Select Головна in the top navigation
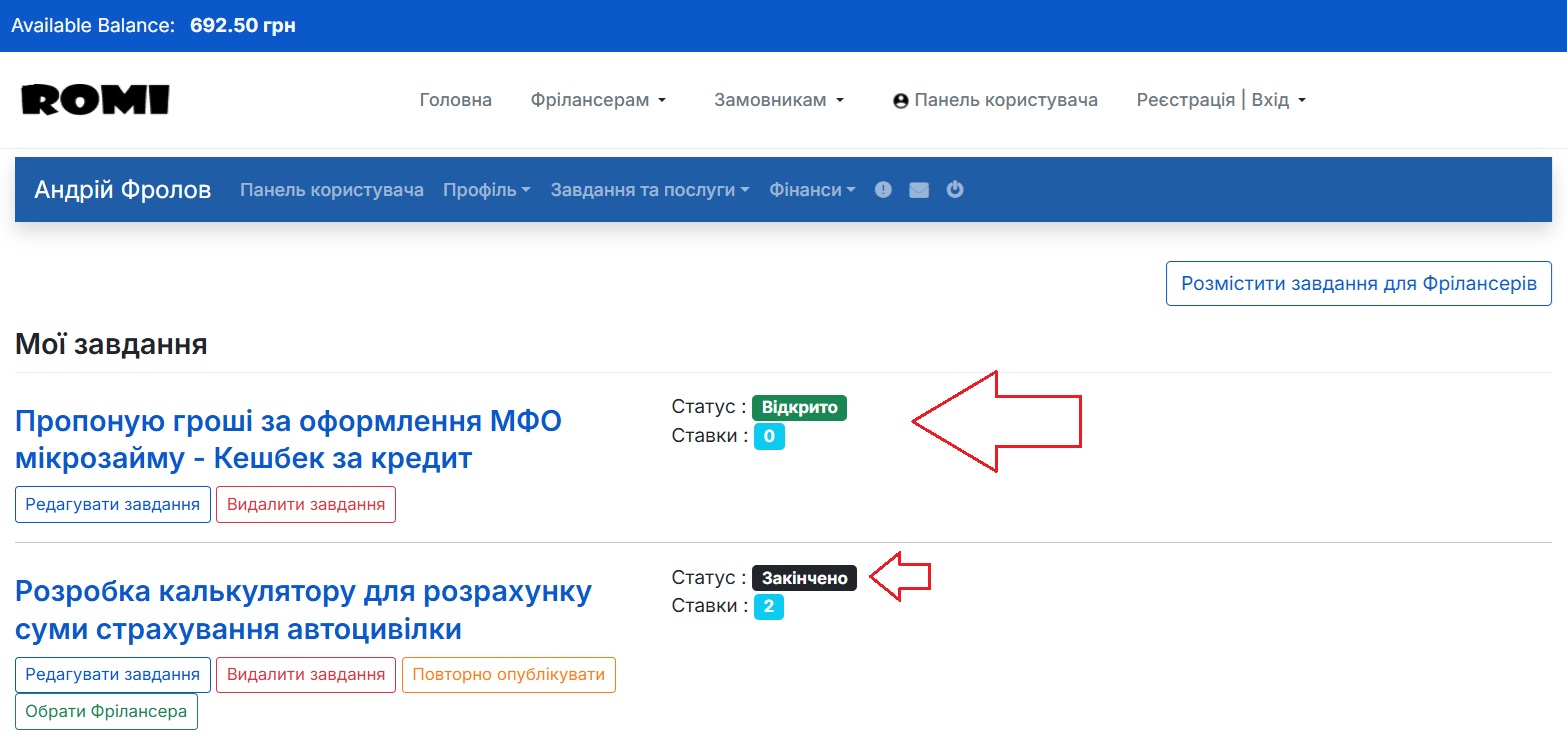 455,99
